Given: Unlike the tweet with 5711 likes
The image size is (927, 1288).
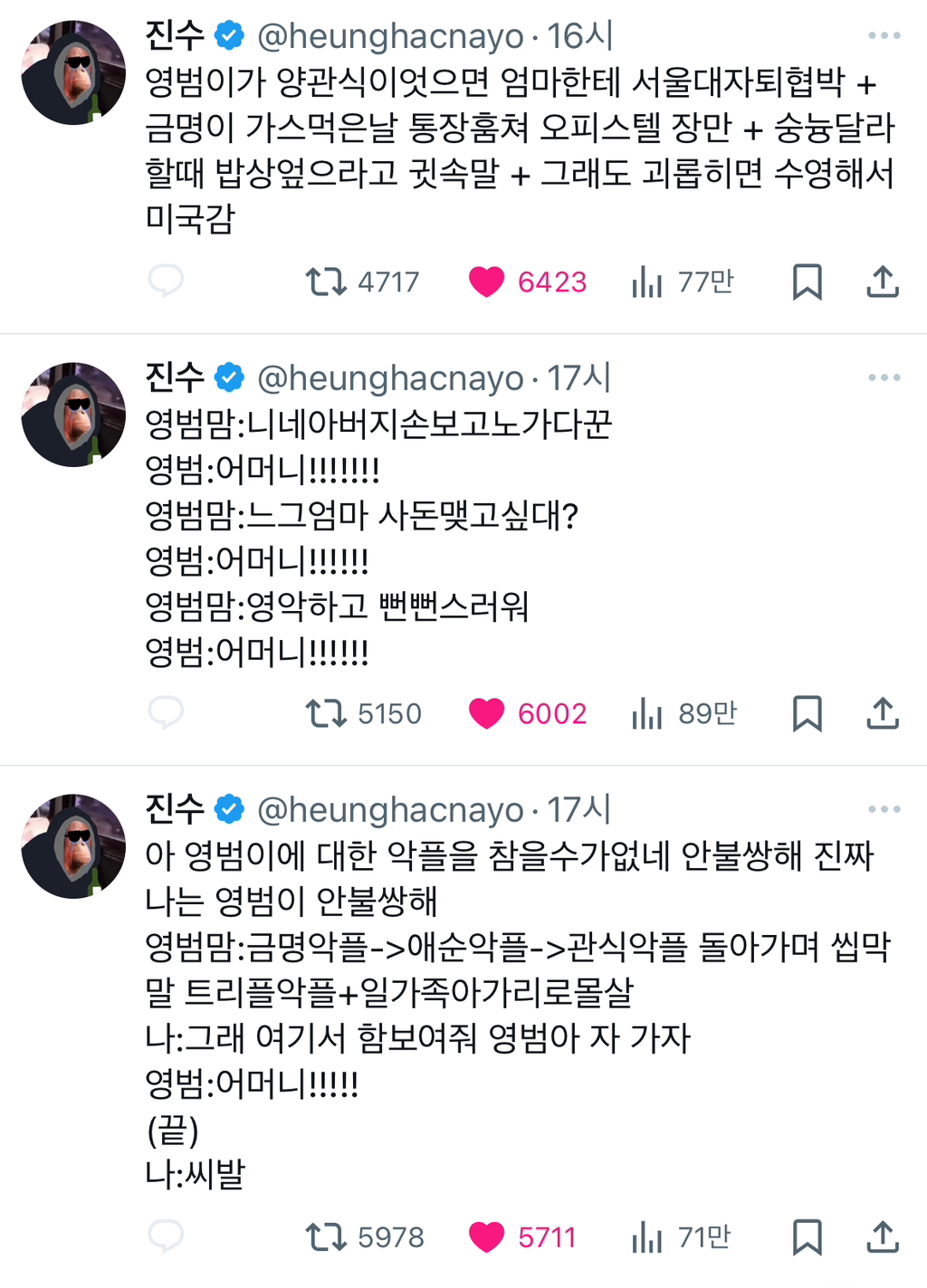Looking at the screenshot, I should 486,1236.
